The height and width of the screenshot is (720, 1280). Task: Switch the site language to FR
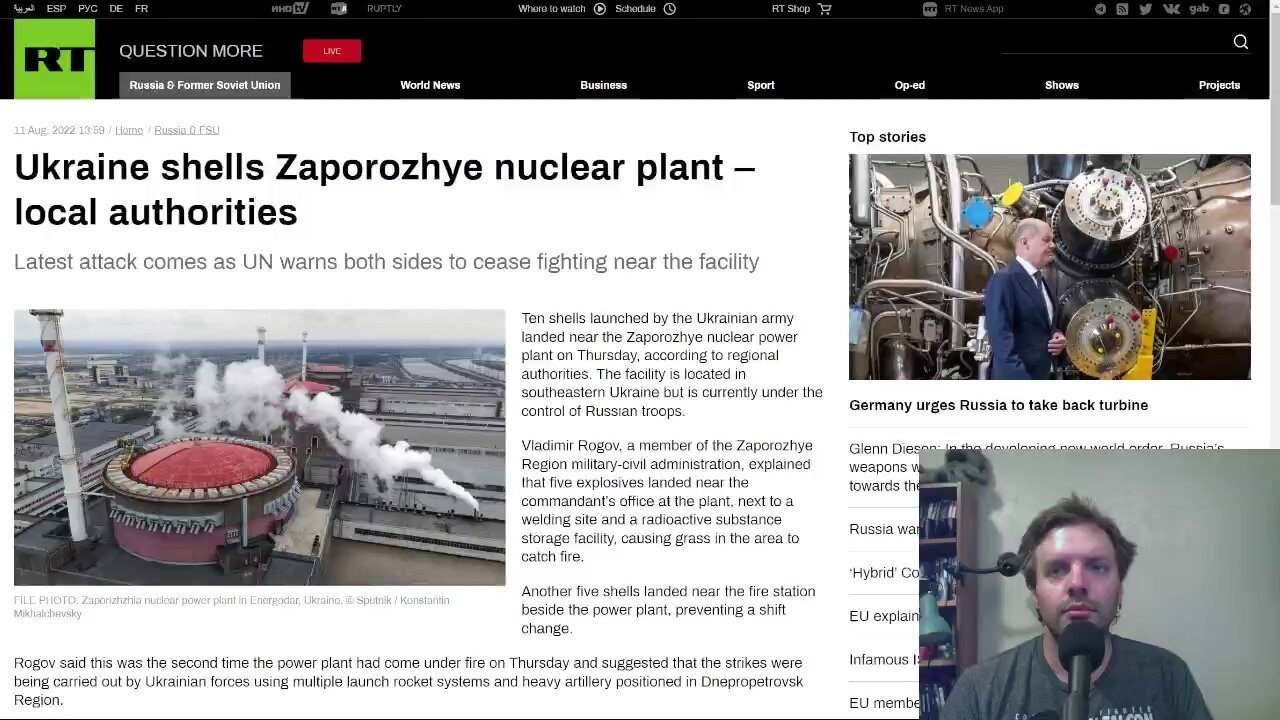click(142, 9)
